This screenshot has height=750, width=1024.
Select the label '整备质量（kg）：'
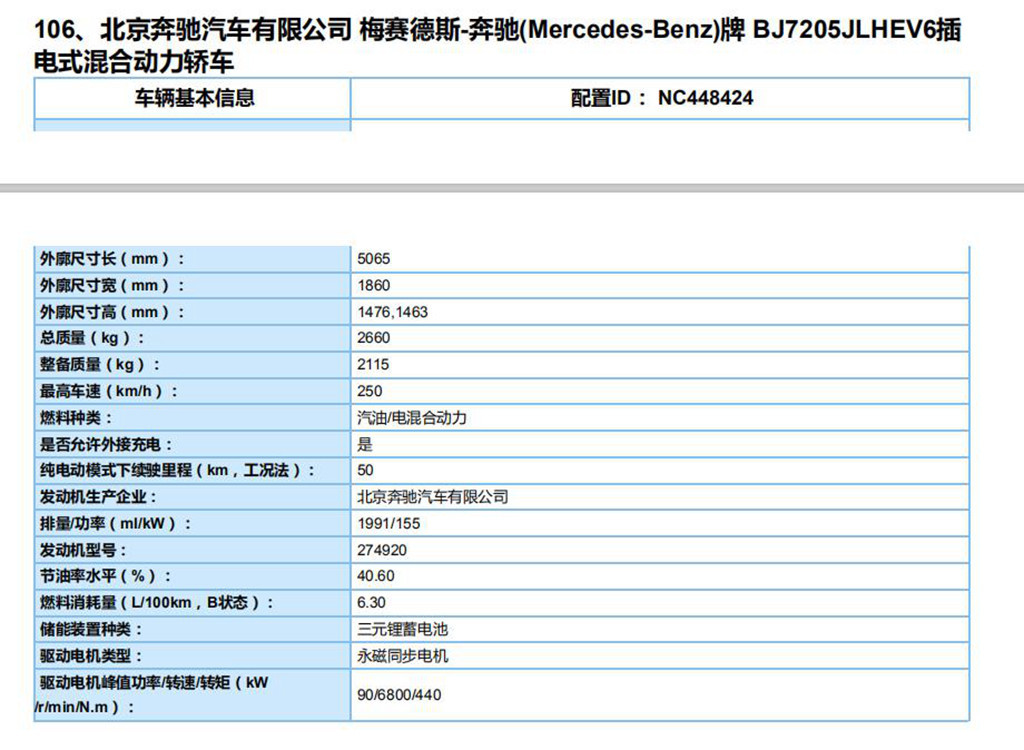pyautogui.click(x=100, y=365)
